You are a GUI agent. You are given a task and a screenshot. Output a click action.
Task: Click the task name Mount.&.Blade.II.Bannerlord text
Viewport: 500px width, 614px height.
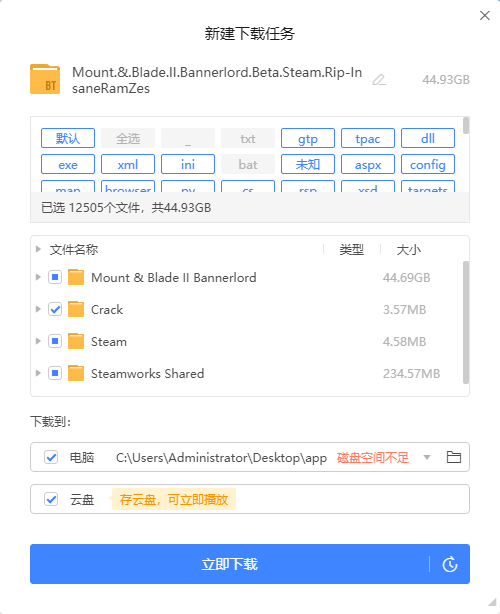[x=217, y=80]
